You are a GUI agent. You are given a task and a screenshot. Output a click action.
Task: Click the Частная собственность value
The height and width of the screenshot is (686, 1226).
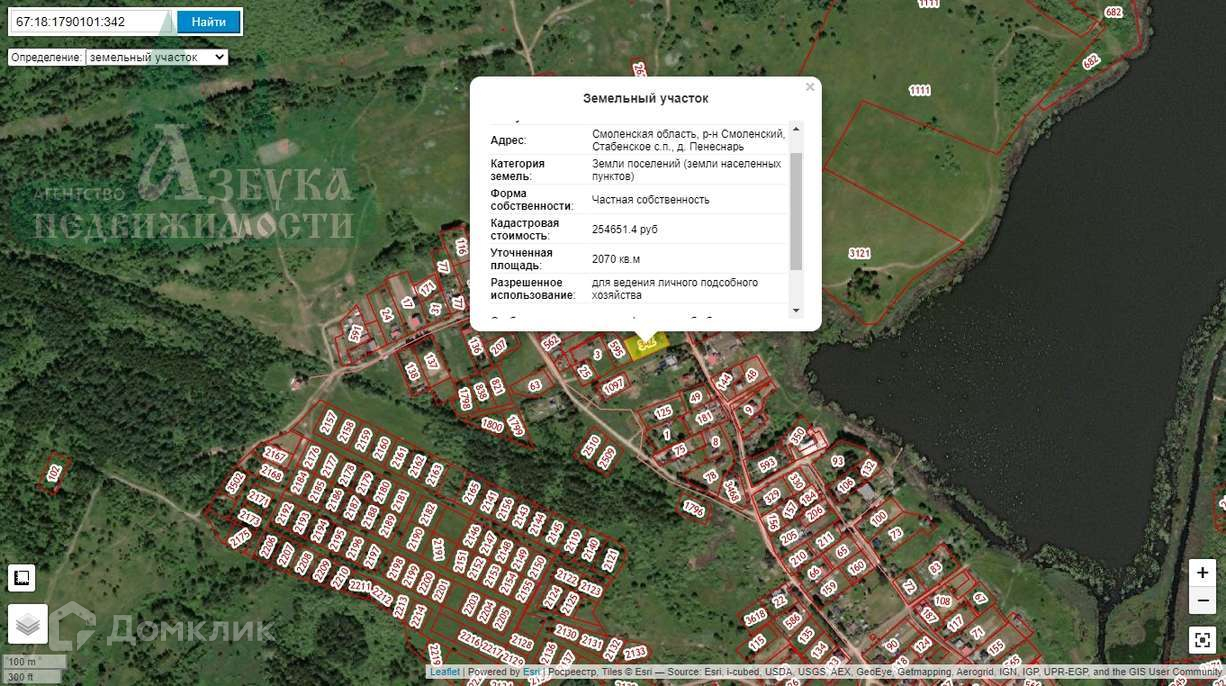[x=651, y=199]
